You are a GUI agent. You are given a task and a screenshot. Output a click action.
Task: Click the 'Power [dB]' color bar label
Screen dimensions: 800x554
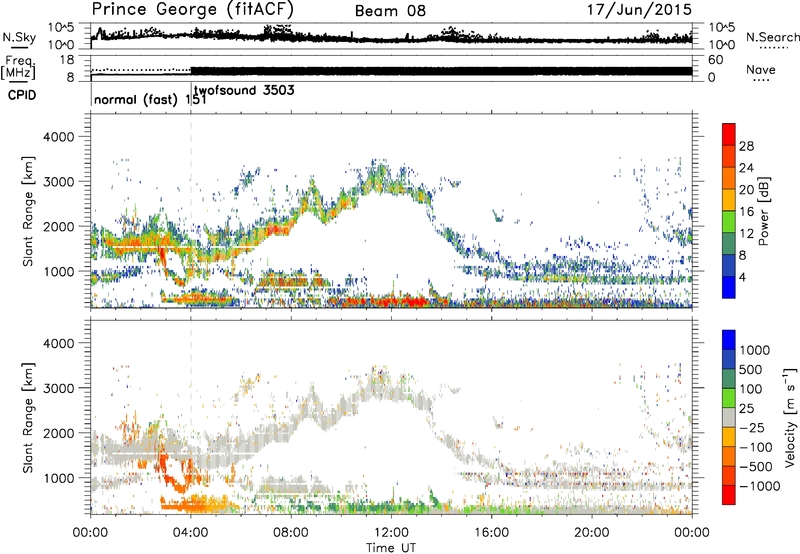coord(763,211)
